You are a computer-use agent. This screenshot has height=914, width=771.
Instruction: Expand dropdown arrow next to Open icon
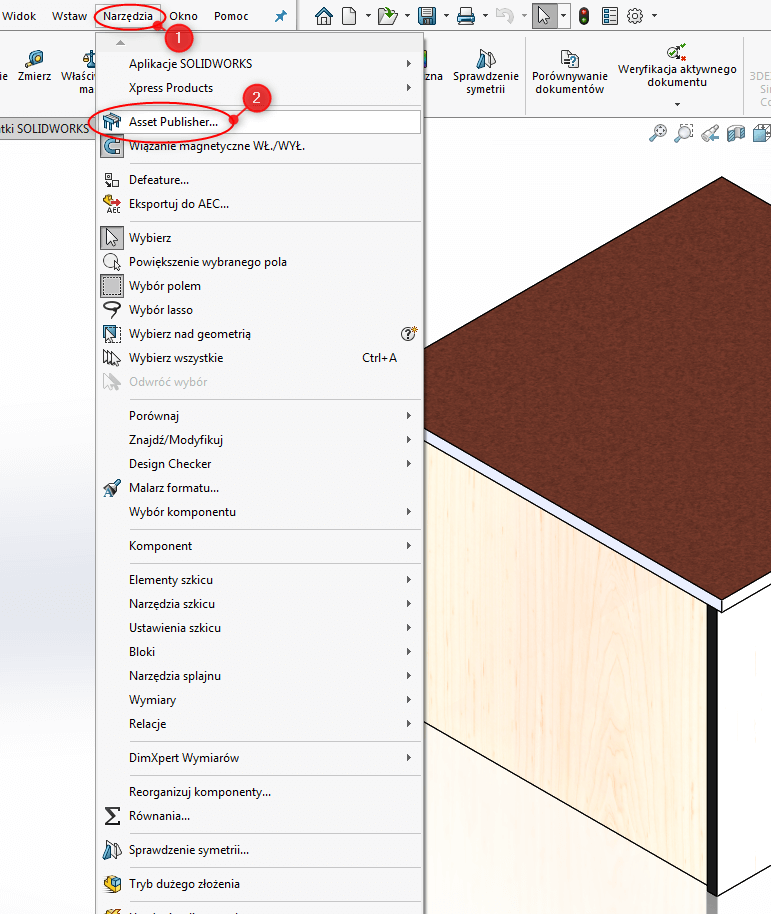click(x=407, y=16)
